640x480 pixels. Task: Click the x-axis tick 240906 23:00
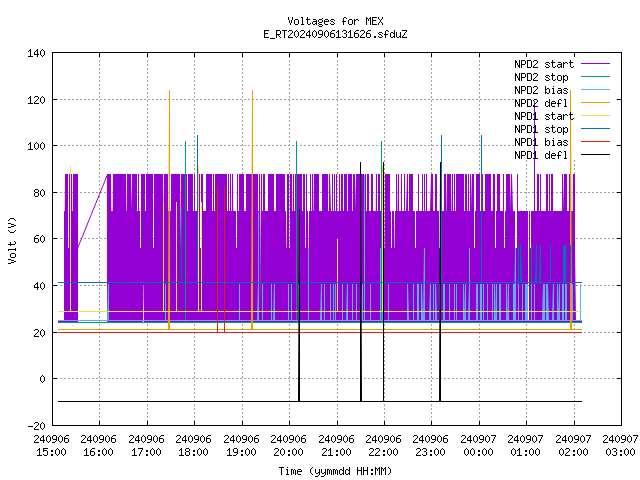[x=431, y=446]
